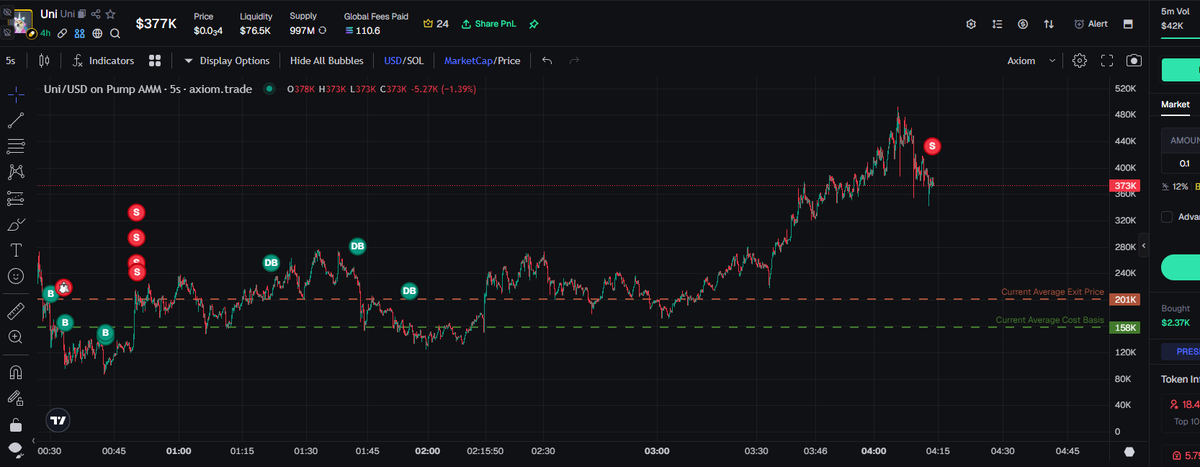Go to date icon on time axis

click(1129, 451)
